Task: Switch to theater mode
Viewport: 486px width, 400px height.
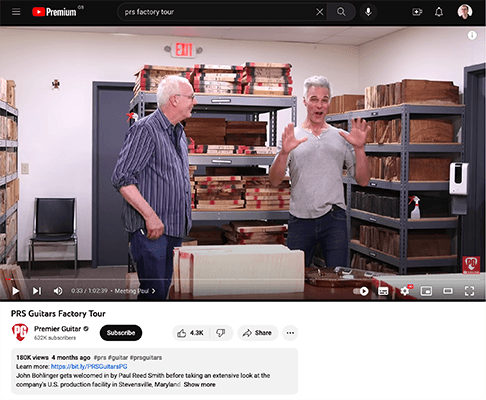Action: 447,291
